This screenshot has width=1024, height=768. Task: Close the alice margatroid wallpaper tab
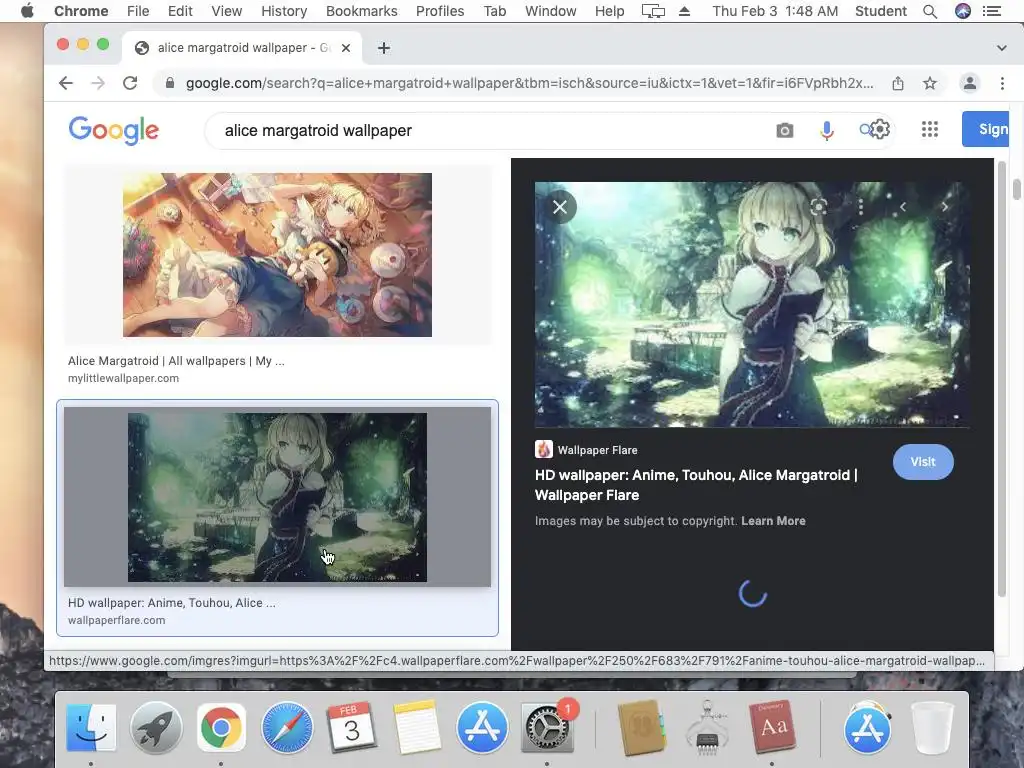346,48
